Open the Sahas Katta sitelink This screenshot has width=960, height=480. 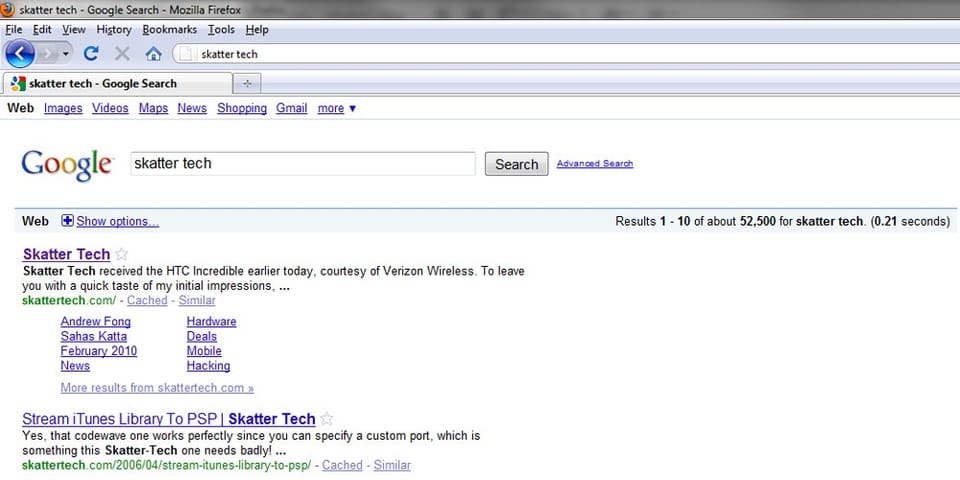pos(94,336)
